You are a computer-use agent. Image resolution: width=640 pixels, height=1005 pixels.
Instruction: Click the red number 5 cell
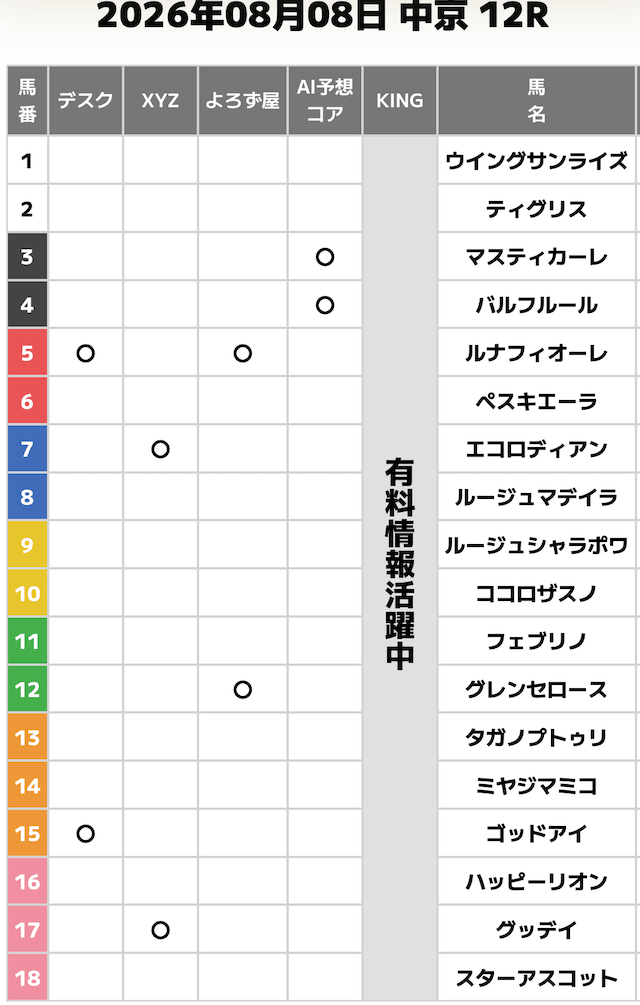(27, 353)
